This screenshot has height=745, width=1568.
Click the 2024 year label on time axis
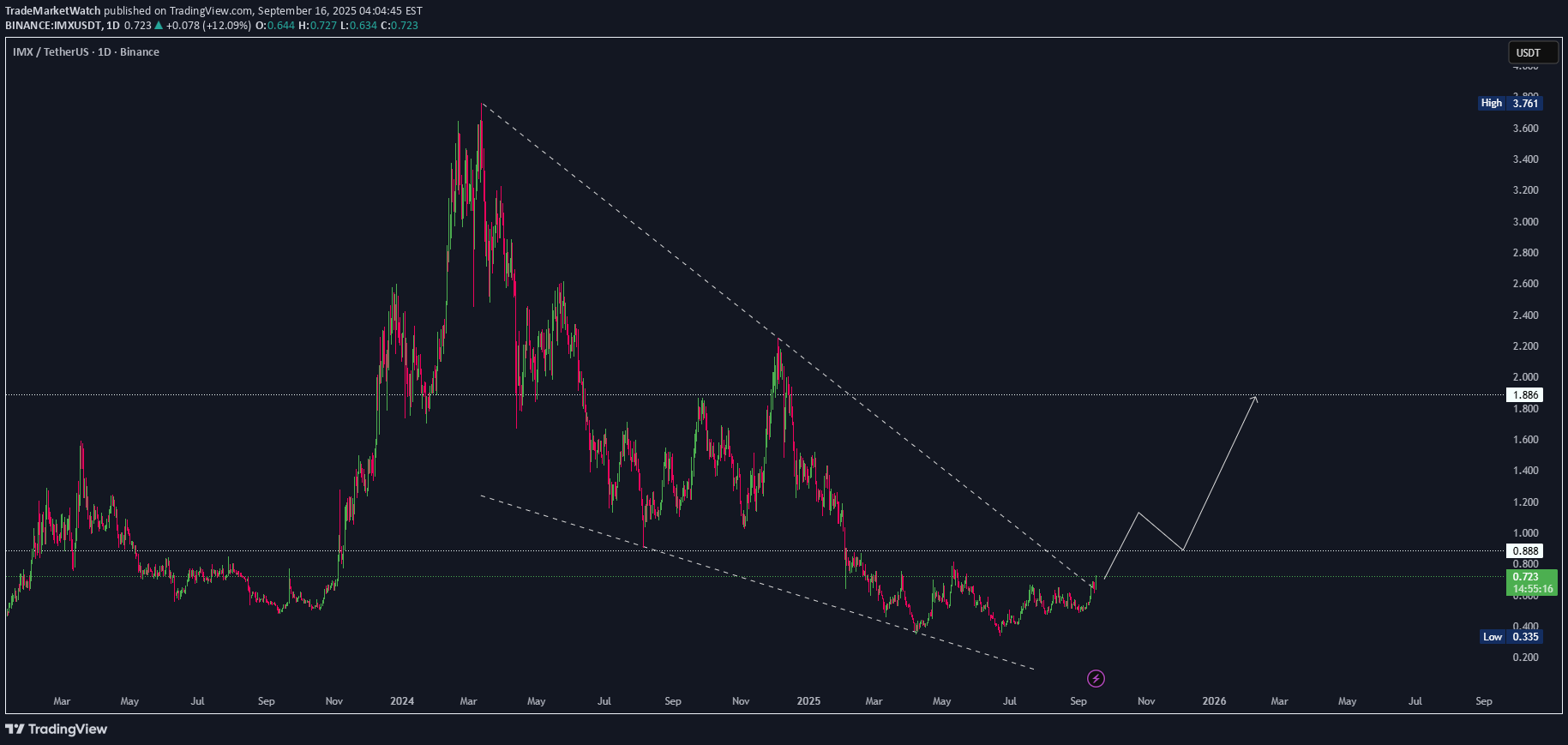coord(402,701)
